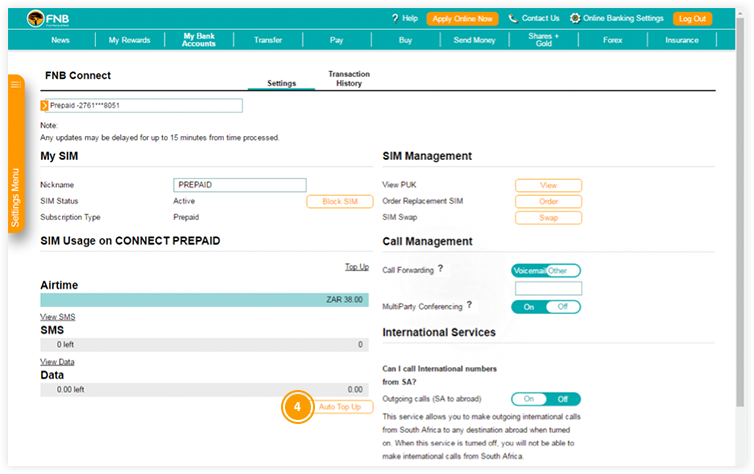The height and width of the screenshot is (474, 754).
Task: Click the Block SIM button
Action: click(339, 201)
